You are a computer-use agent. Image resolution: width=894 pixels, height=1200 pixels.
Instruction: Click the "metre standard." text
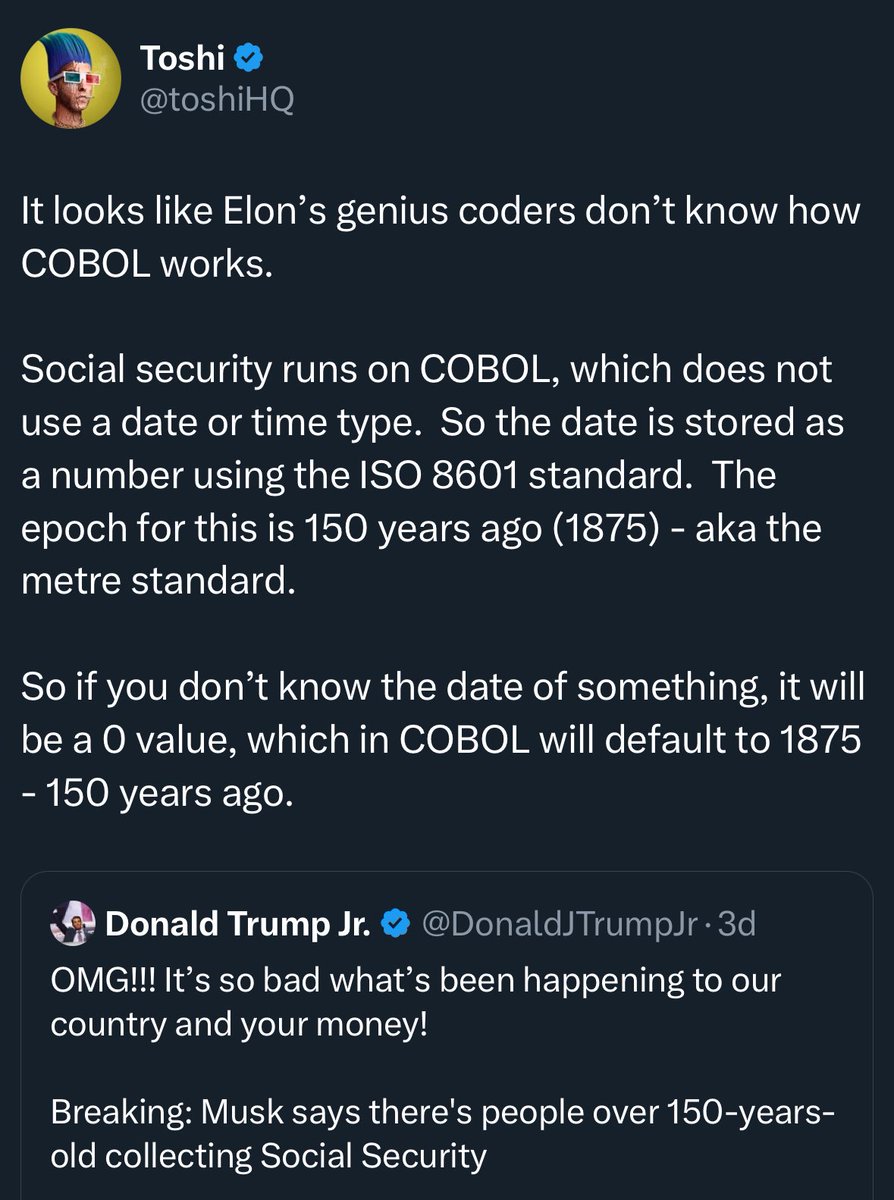point(158,580)
